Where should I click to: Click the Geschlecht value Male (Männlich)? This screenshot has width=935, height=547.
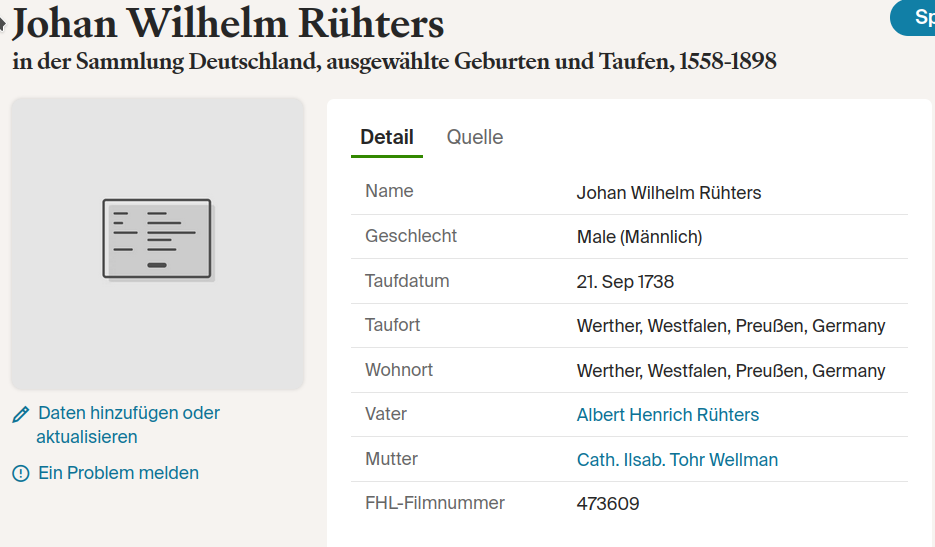(639, 237)
